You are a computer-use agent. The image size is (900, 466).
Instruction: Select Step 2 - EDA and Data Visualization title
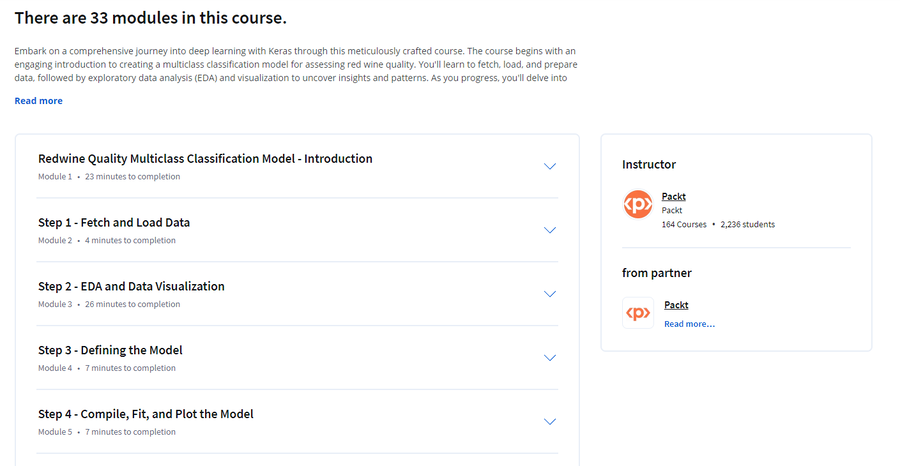(x=131, y=286)
